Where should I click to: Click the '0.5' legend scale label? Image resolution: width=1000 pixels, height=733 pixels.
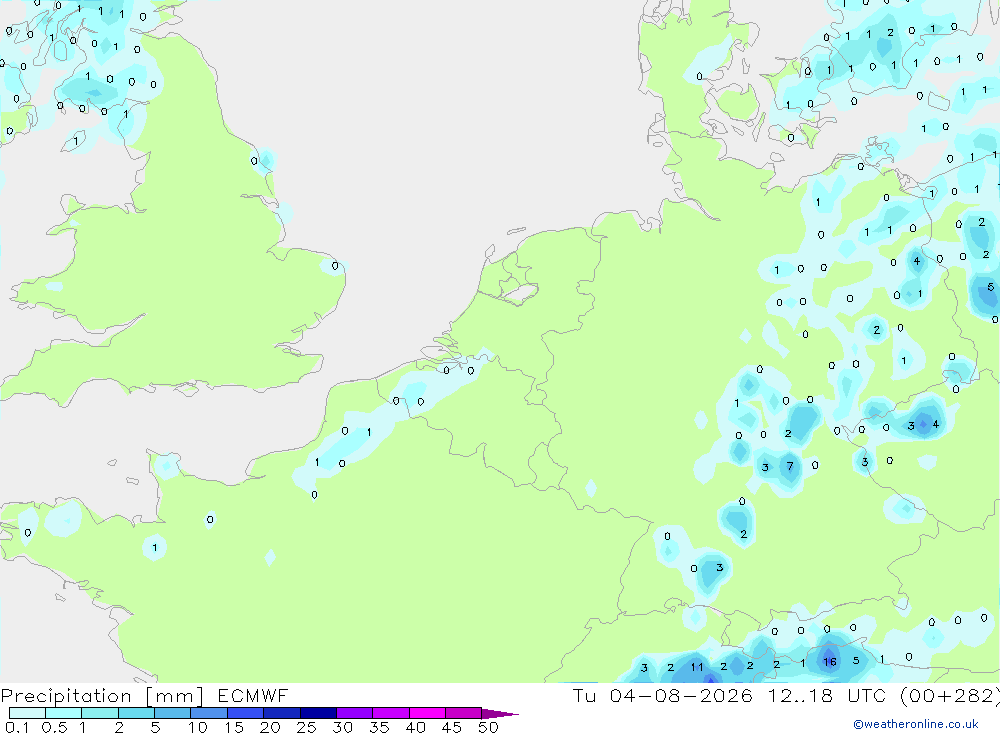click(54, 727)
